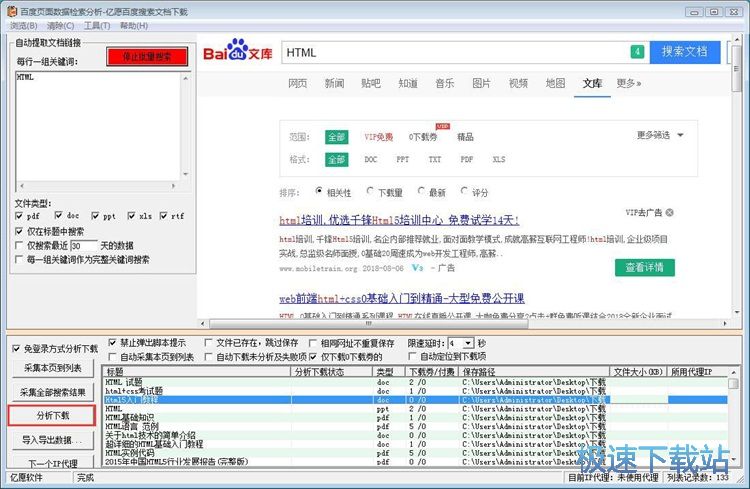This screenshot has width=750, height=489.
Task: Toggle the ppt file type checkbox
Action: coord(95,216)
